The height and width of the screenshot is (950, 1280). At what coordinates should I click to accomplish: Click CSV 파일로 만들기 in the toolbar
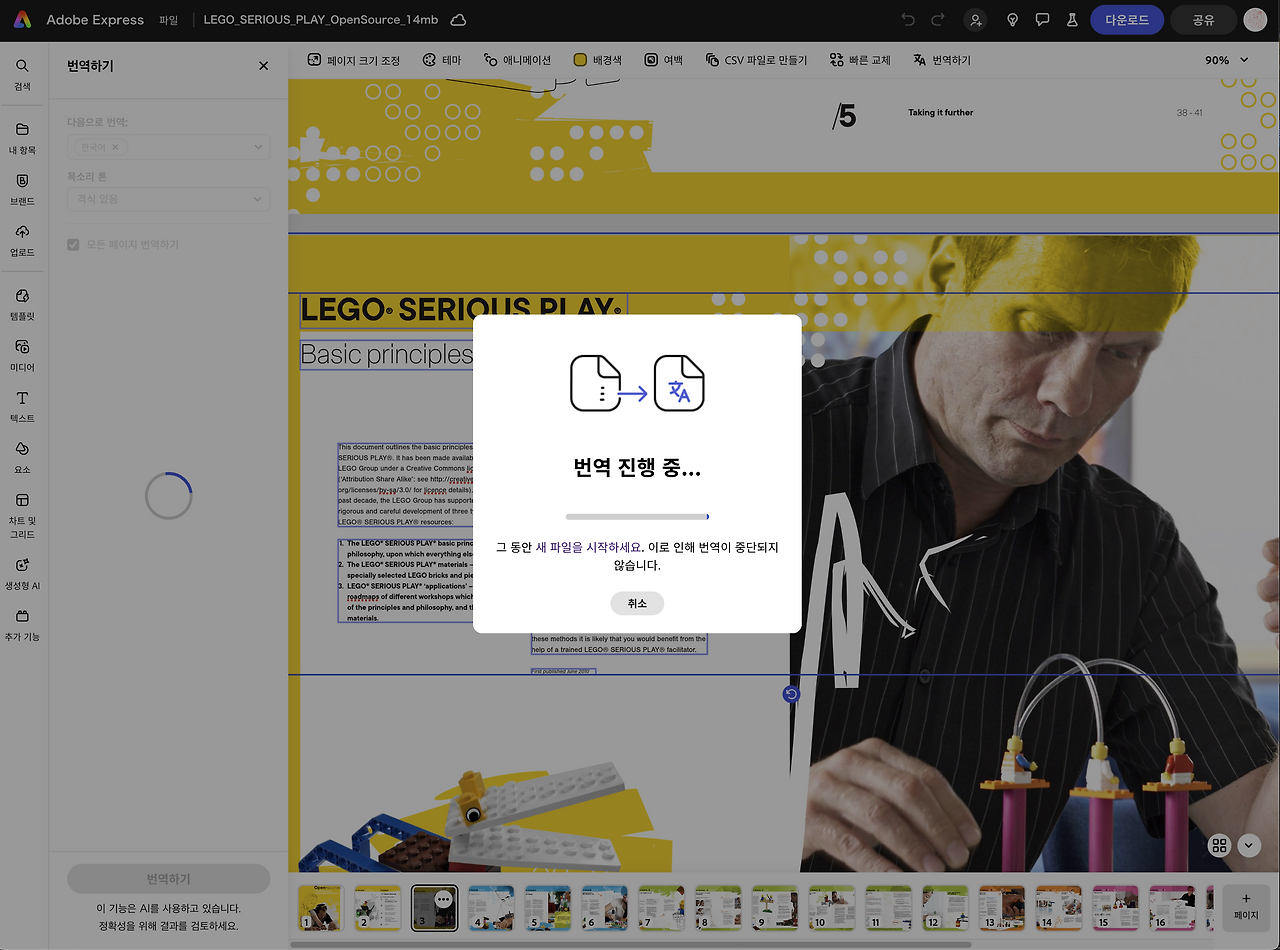pyautogui.click(x=756, y=60)
